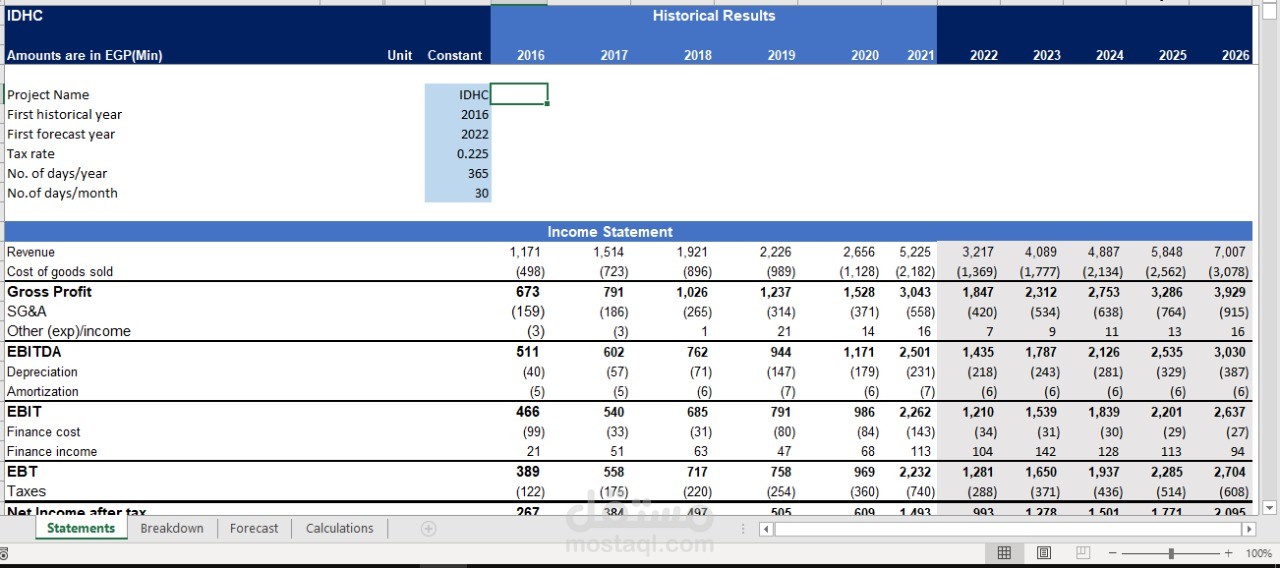Click the Depreciation row label
The height and width of the screenshot is (568, 1280).
tap(42, 371)
